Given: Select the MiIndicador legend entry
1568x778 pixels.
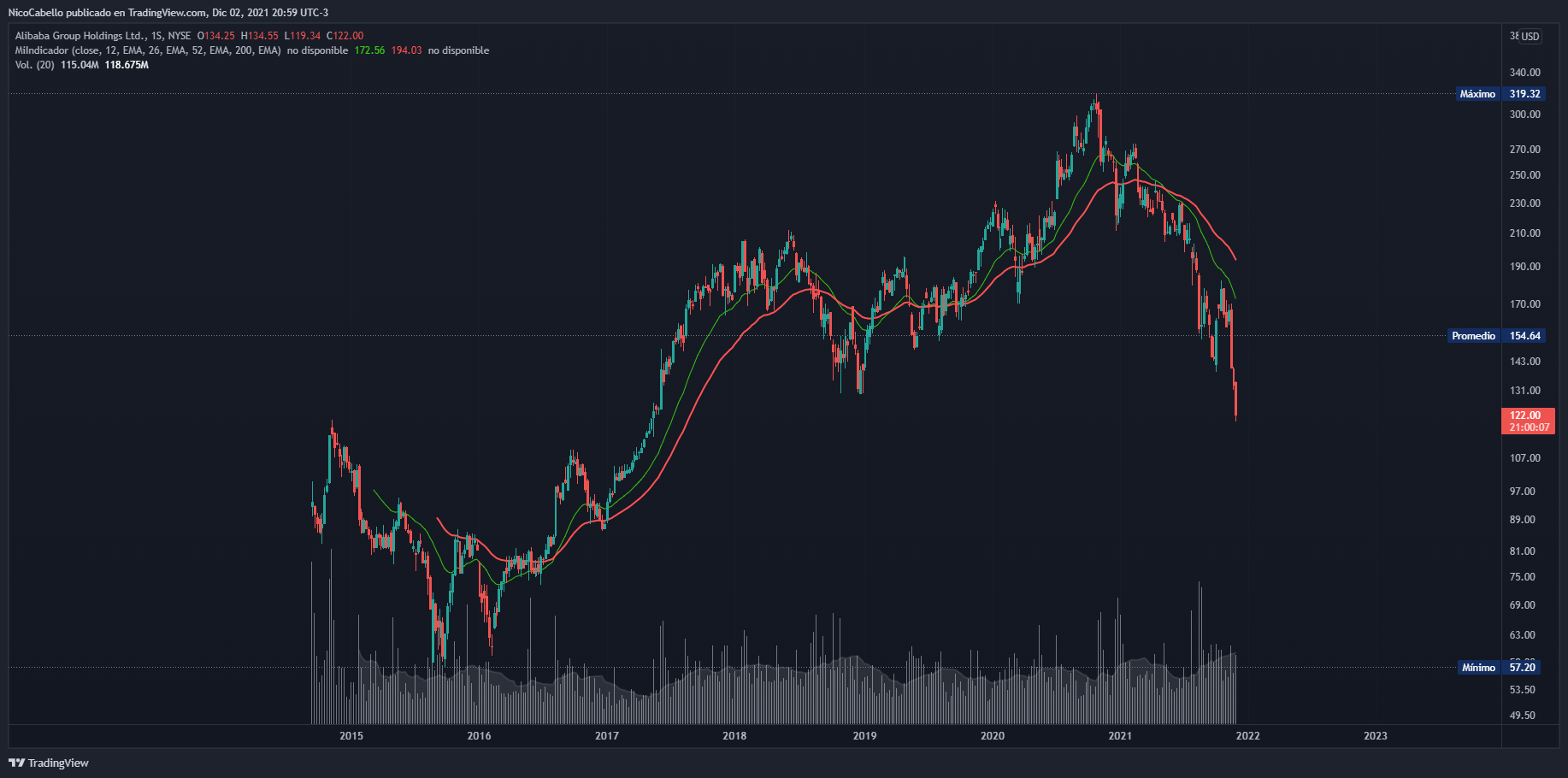Looking at the screenshot, I should [x=148, y=50].
